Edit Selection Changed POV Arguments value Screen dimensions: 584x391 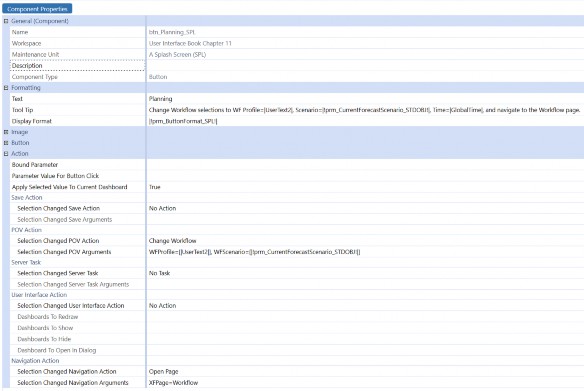365,252
